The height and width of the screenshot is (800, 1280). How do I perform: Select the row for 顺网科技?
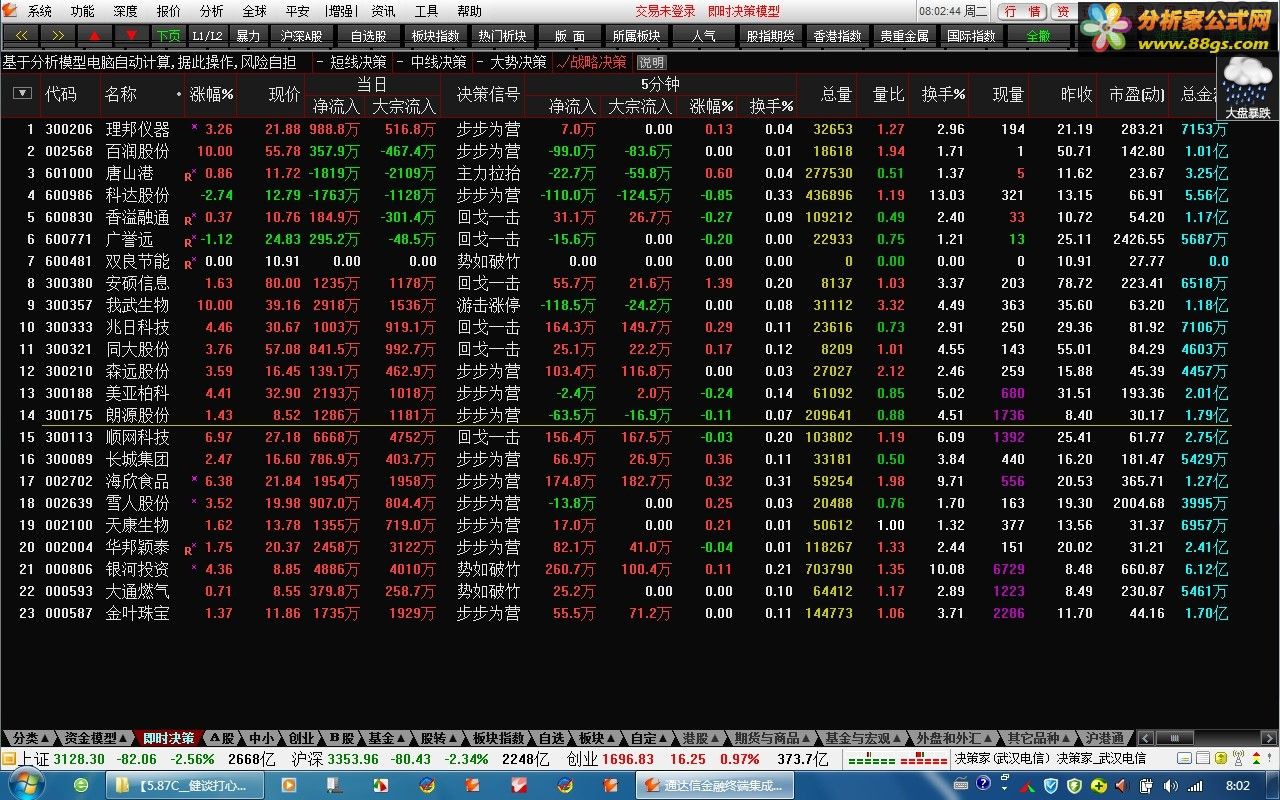(615, 437)
